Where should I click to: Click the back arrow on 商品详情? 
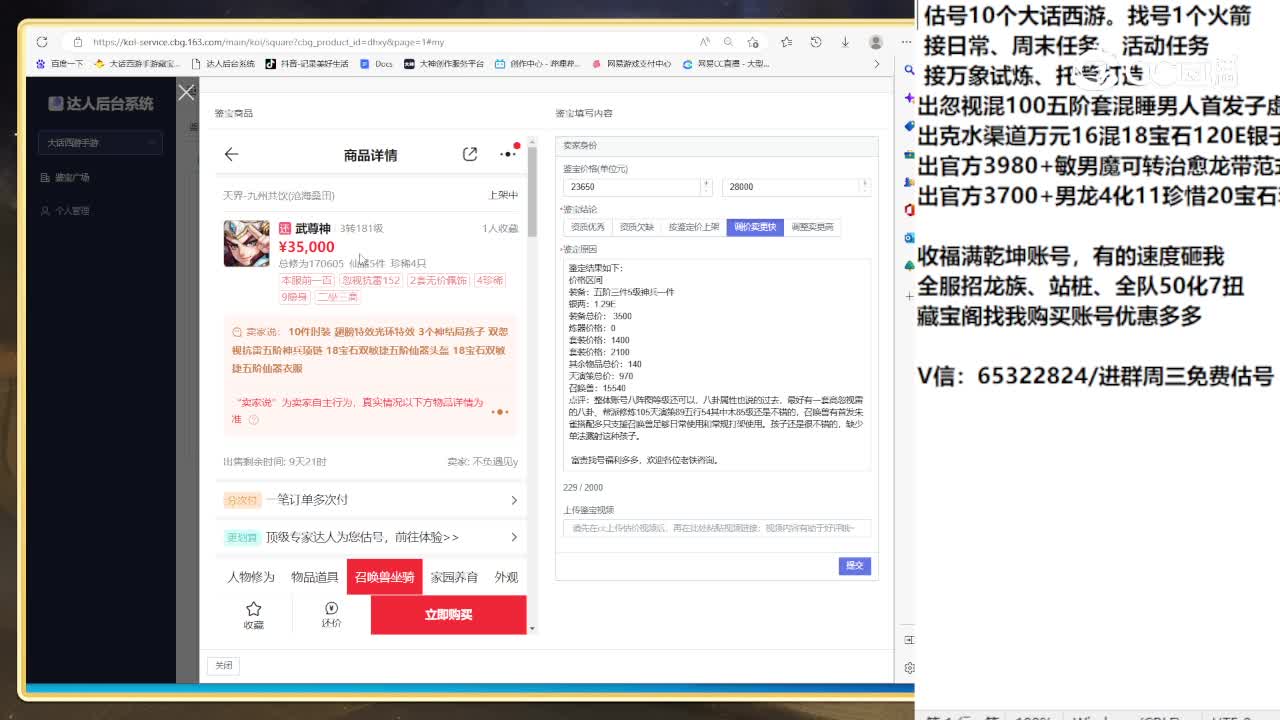click(x=231, y=154)
